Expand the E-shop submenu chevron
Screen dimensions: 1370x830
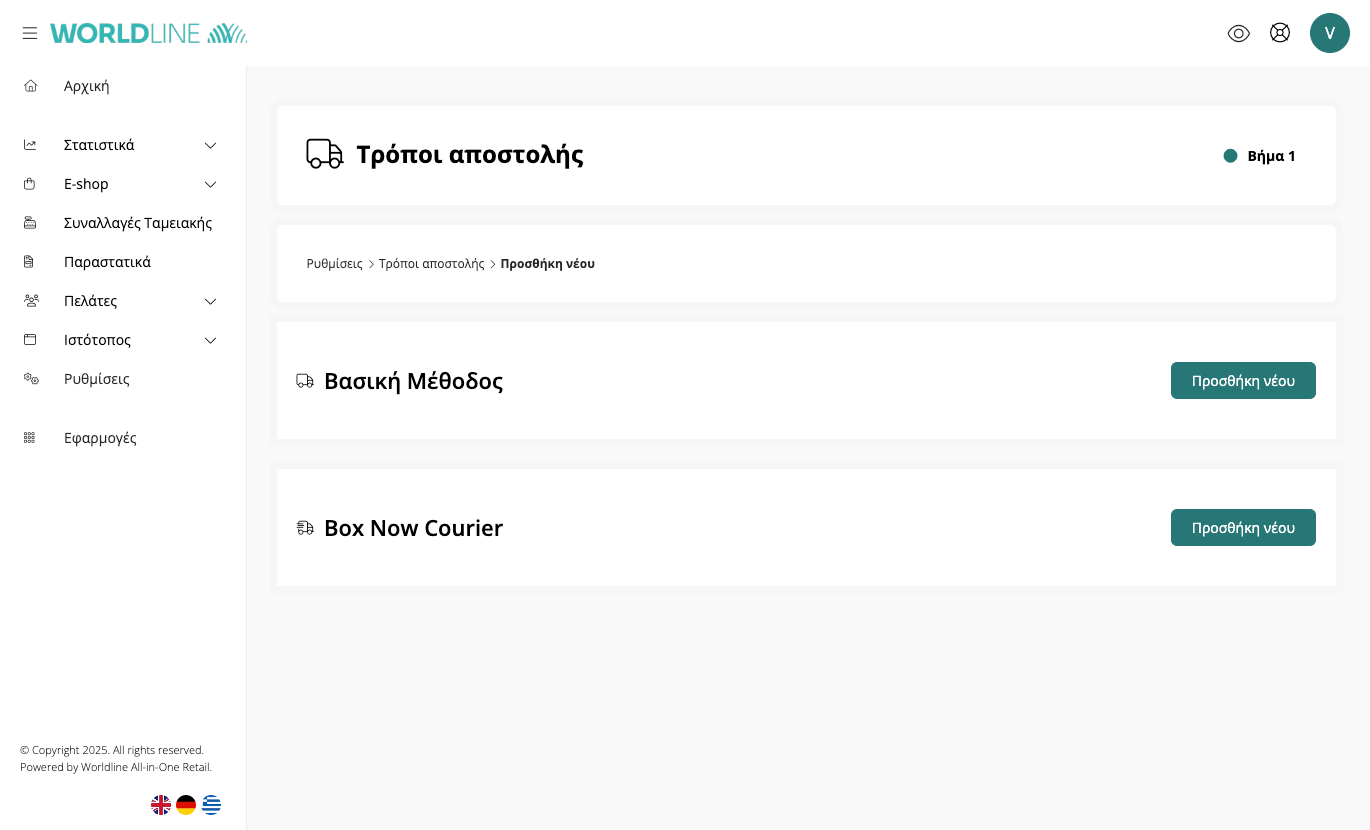pyautogui.click(x=210, y=184)
